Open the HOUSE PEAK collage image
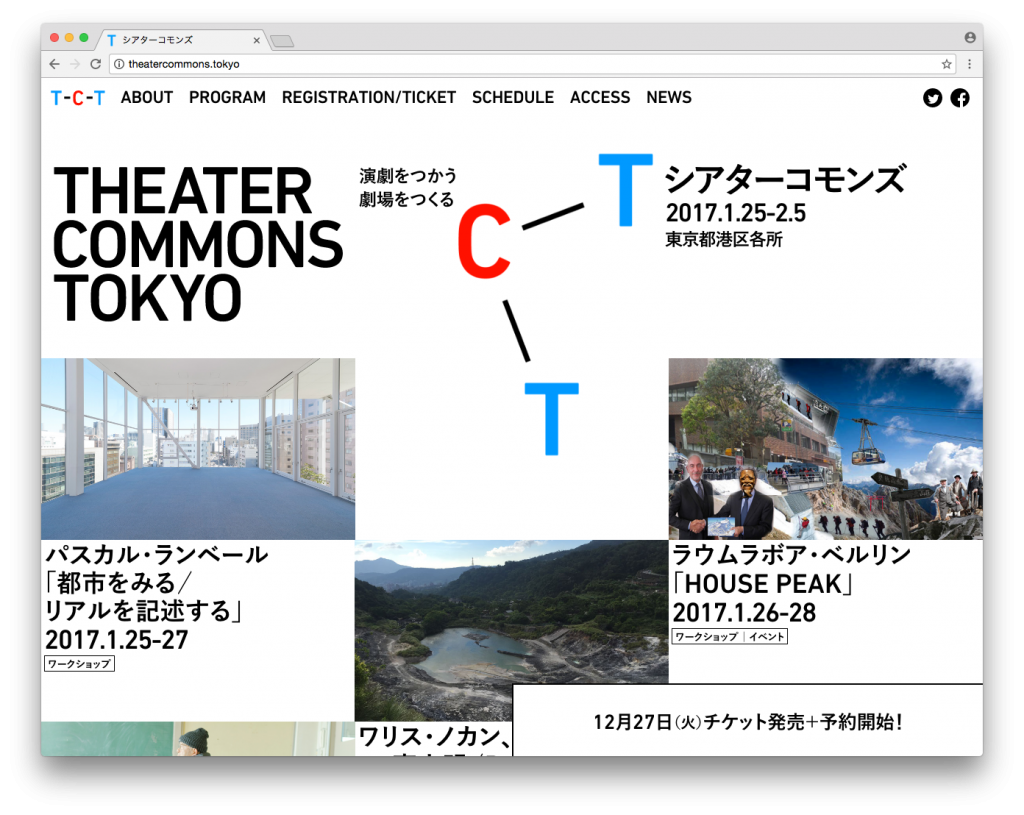The height and width of the screenshot is (815, 1024). [825, 449]
